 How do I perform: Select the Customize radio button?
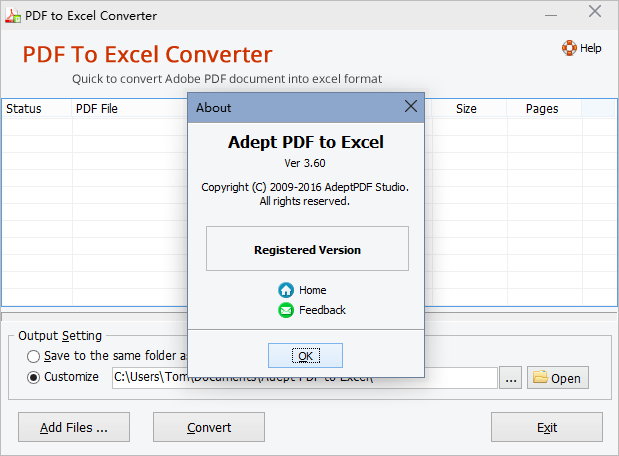coord(34,377)
